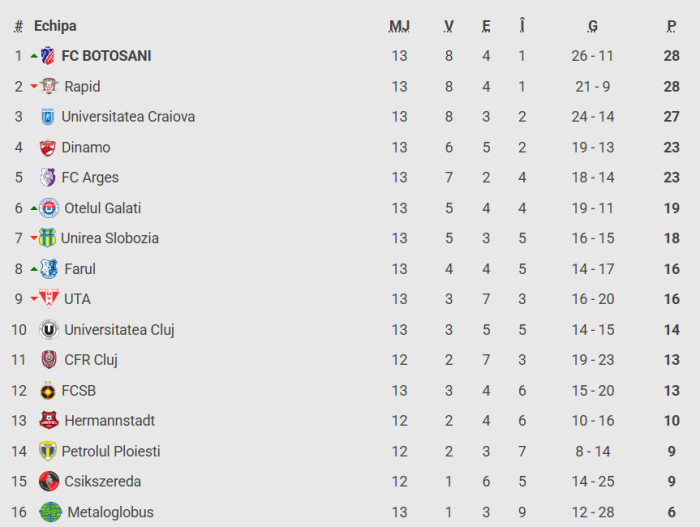
Task: Click the Farul team logo
Action: click(x=49, y=269)
